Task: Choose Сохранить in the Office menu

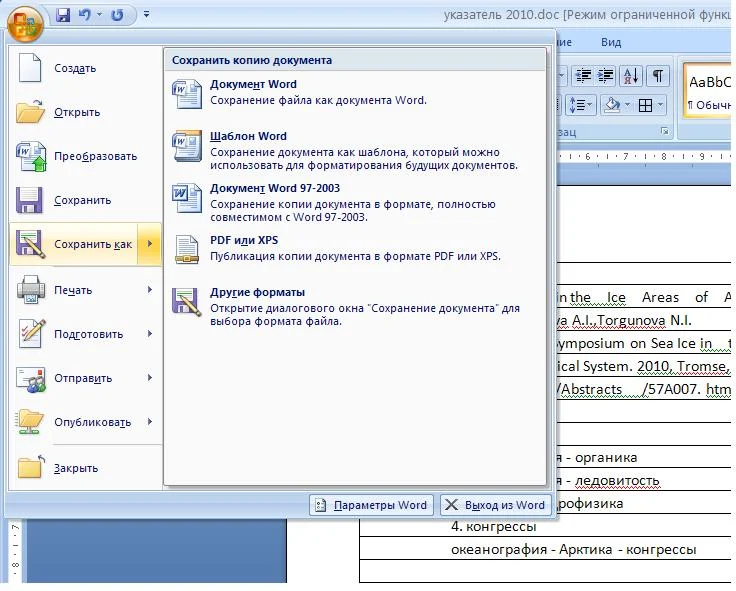Action: (85, 200)
